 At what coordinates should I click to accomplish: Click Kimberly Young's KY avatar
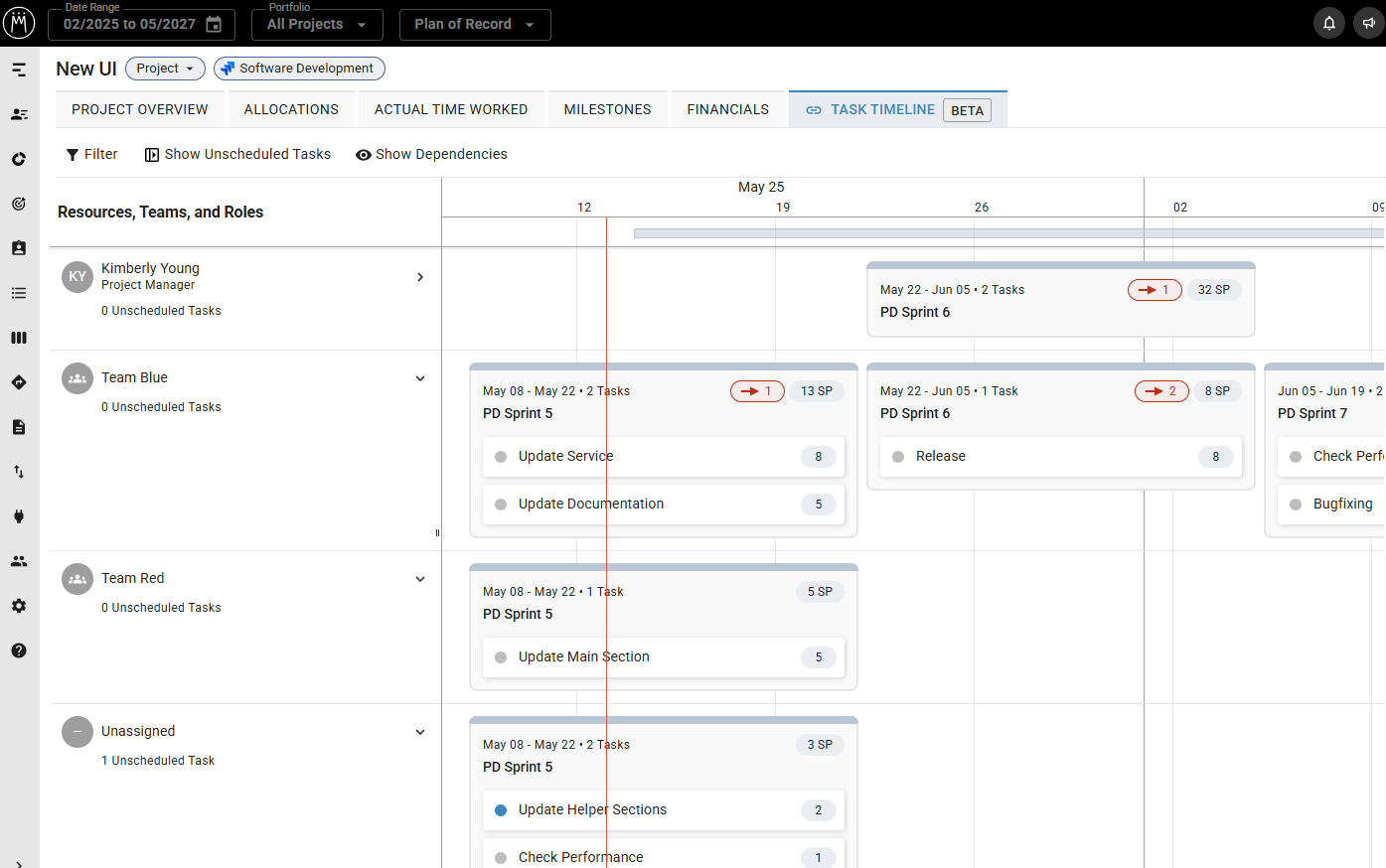[x=77, y=277]
